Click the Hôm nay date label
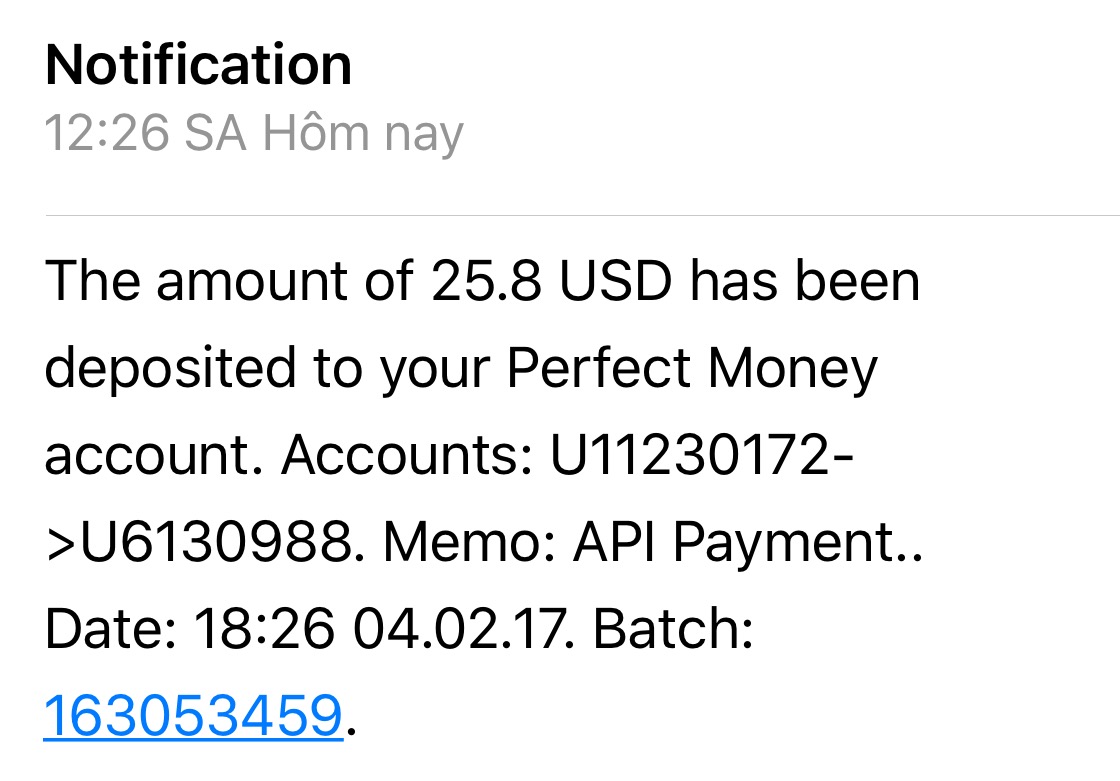This screenshot has height=781, width=1120. 363,134
